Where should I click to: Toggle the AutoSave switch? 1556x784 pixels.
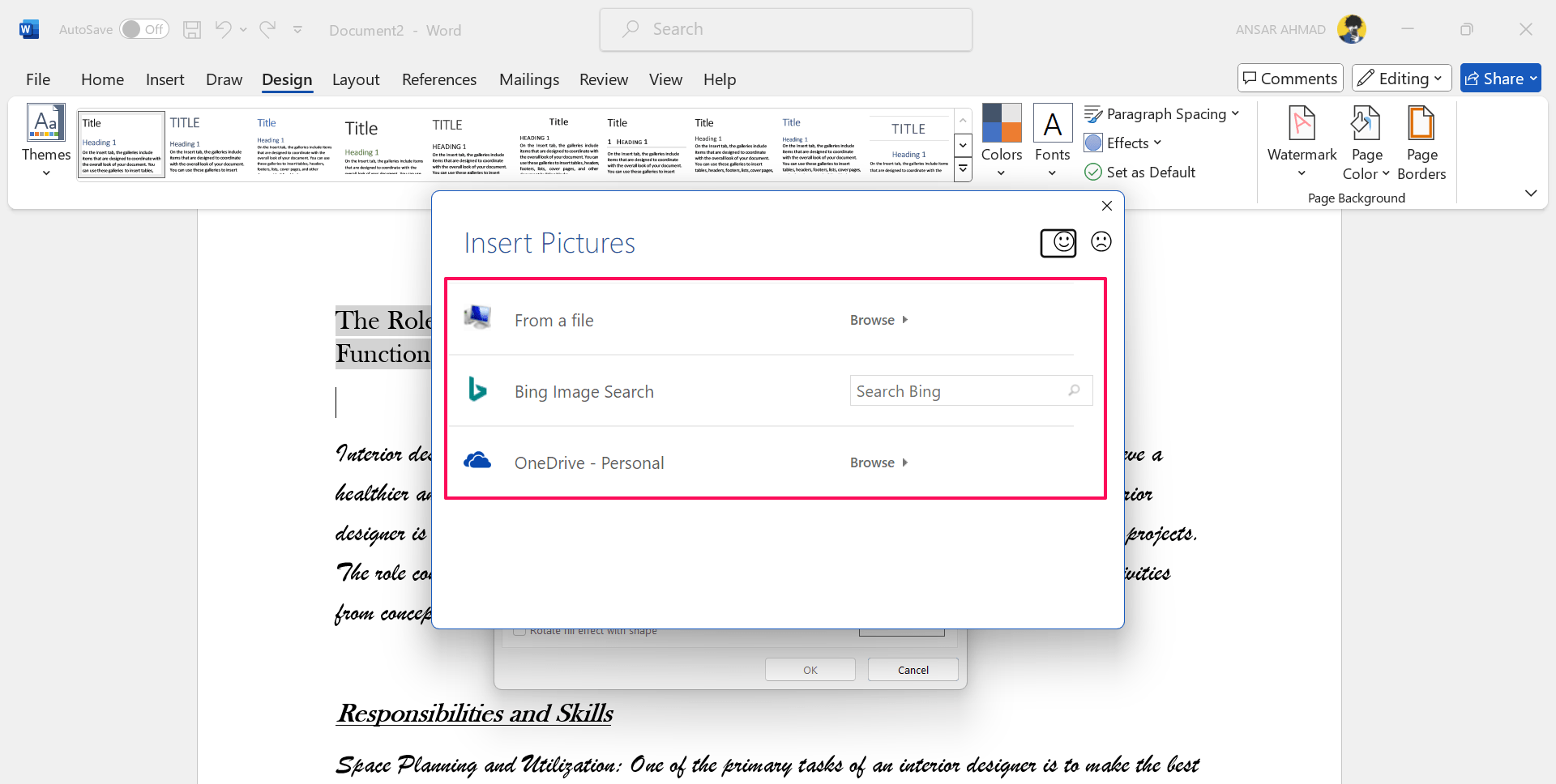[x=144, y=30]
